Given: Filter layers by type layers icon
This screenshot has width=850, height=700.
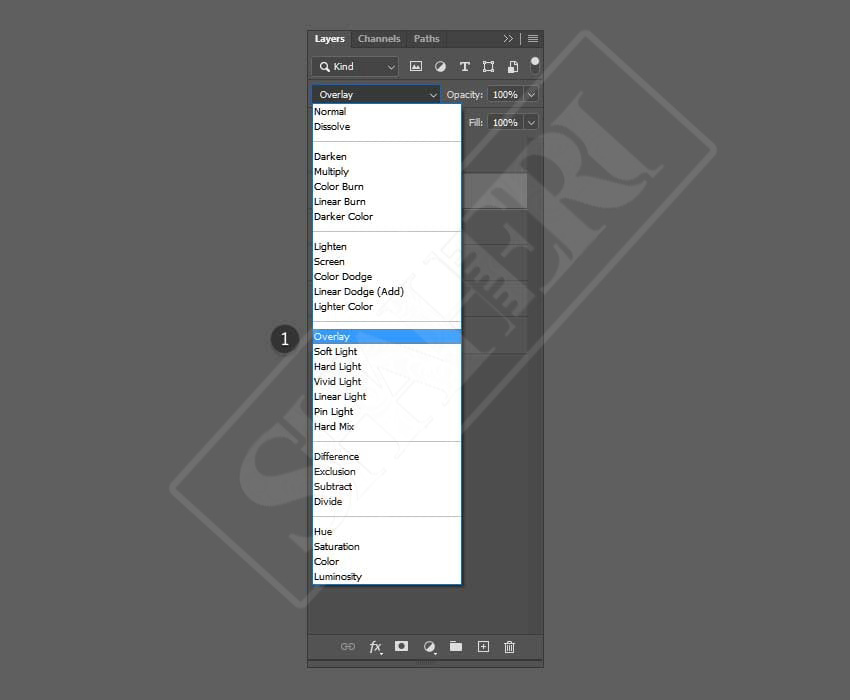Looking at the screenshot, I should click(x=464, y=67).
